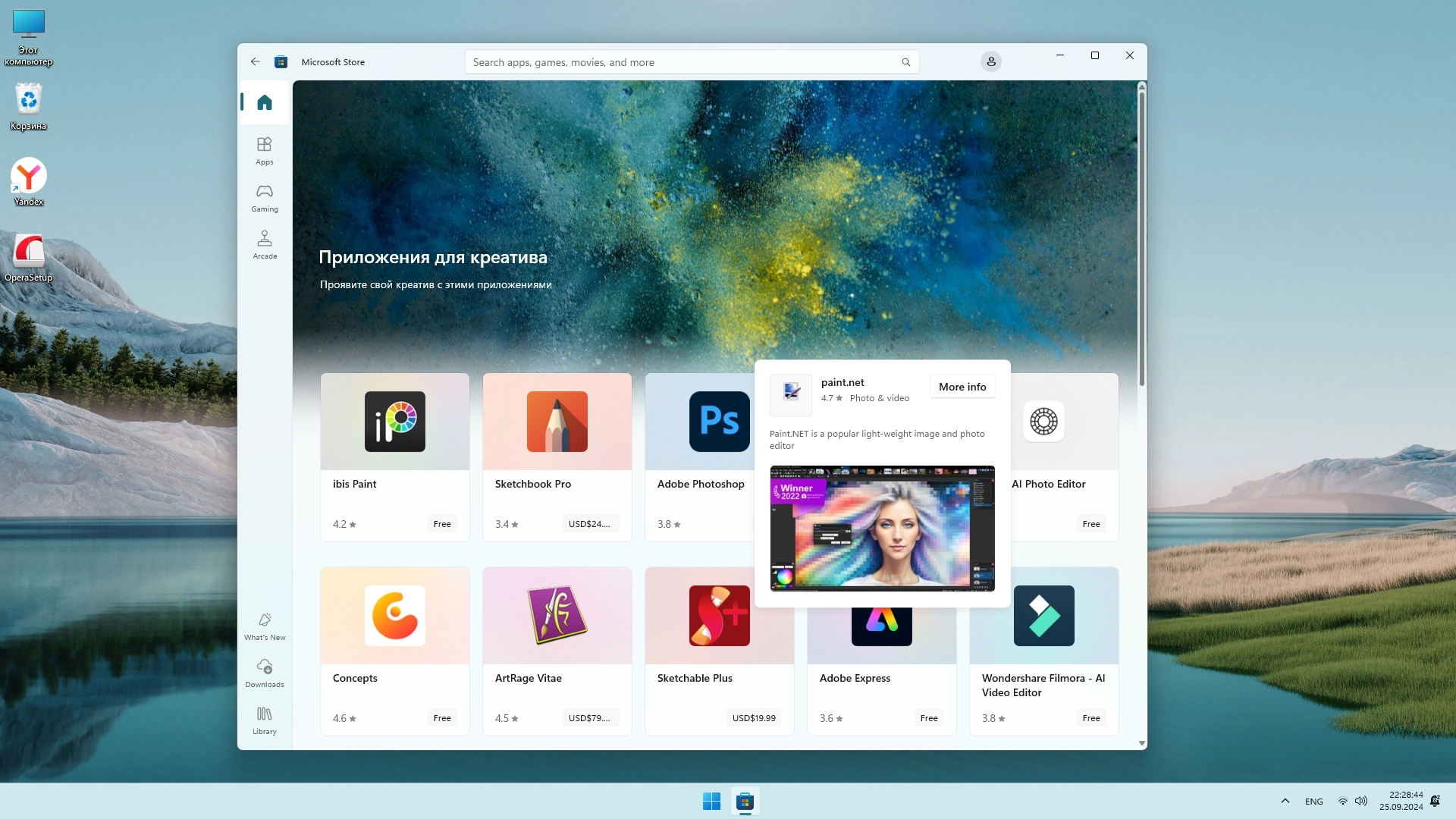Open the user profile account icon
Screen dimensions: 1456x819
(x=990, y=61)
